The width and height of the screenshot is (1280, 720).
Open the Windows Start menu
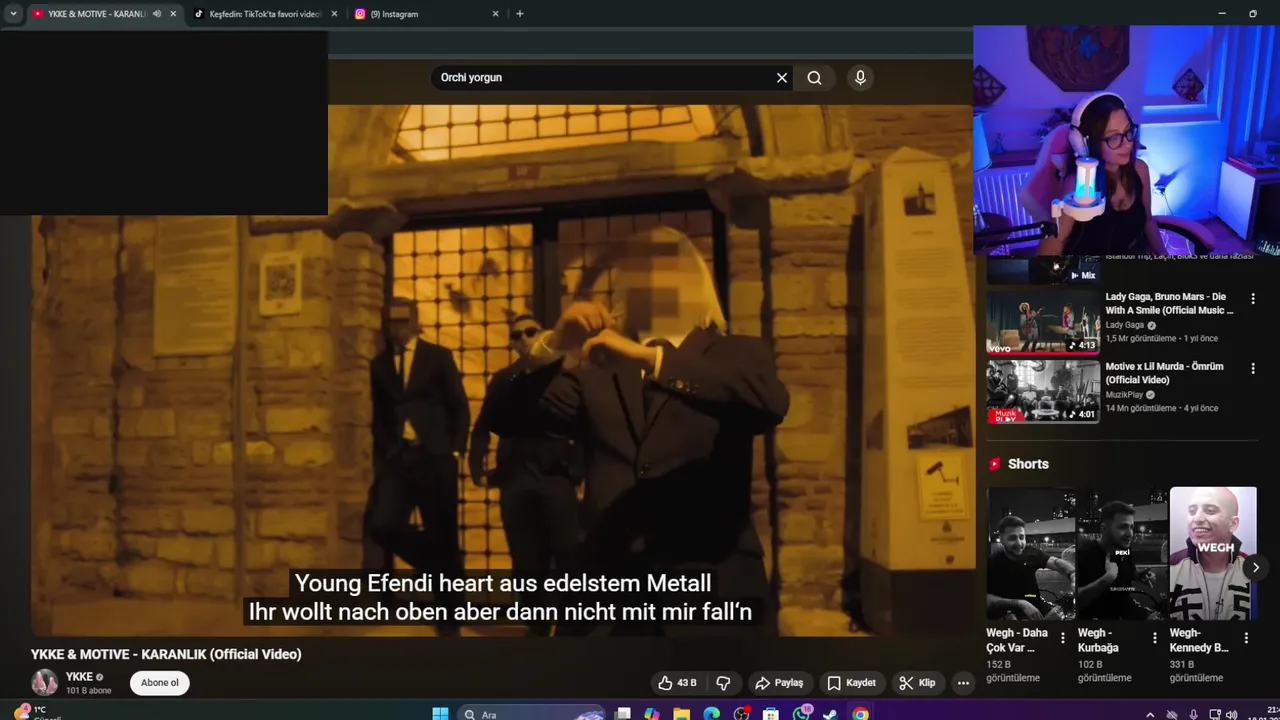point(440,714)
